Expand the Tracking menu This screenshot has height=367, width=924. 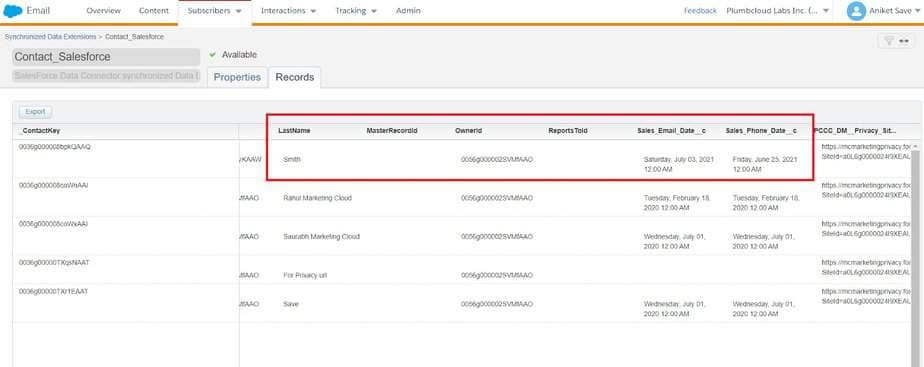point(356,11)
